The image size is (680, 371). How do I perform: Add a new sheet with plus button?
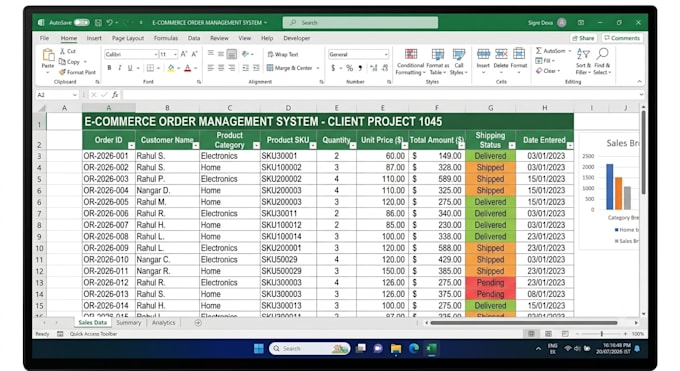[198, 323]
